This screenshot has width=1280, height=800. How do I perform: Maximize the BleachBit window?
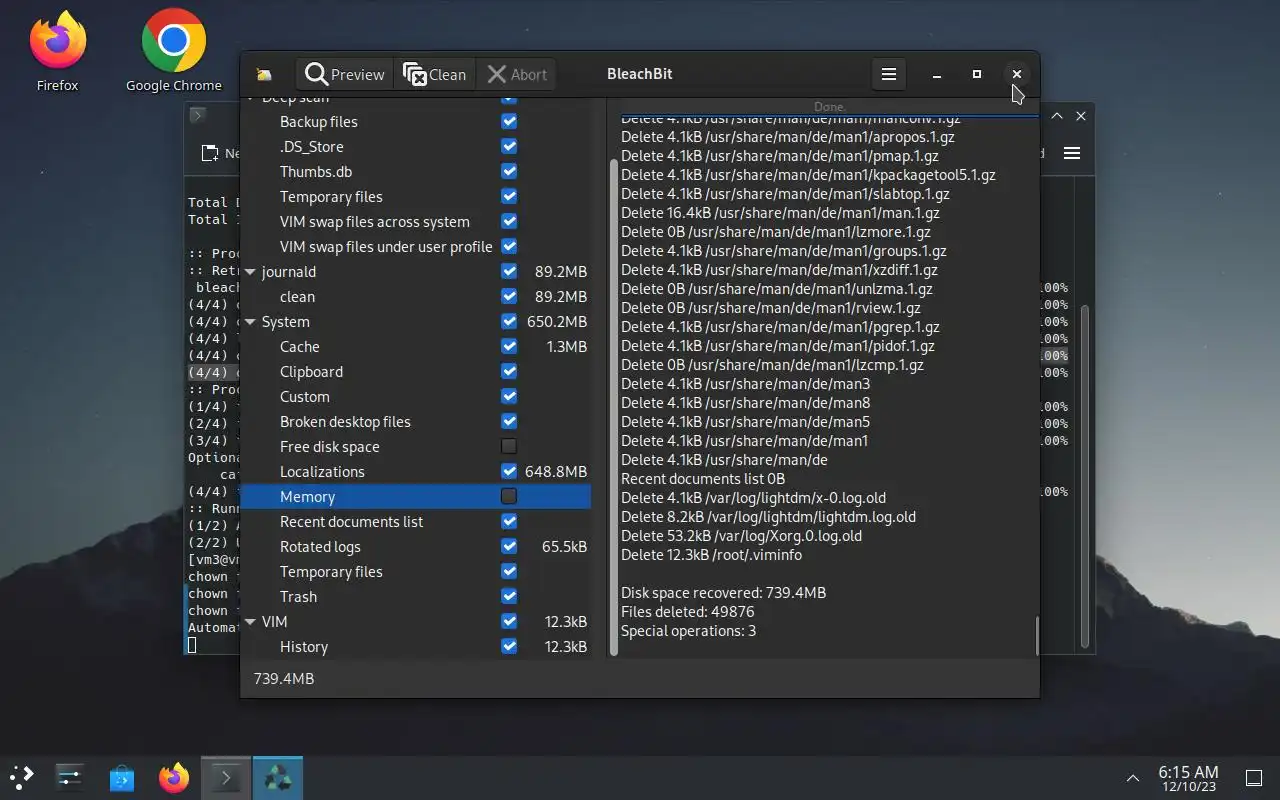[x=977, y=74]
